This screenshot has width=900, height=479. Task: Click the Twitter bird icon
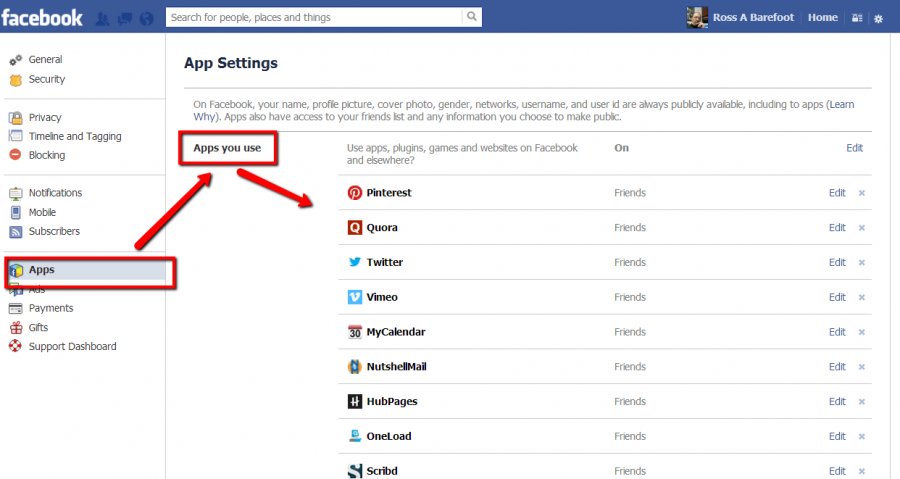355,262
